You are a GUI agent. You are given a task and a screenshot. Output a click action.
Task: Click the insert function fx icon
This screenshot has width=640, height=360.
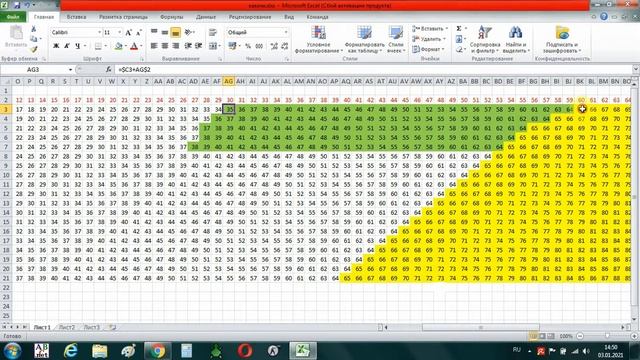[x=108, y=70]
